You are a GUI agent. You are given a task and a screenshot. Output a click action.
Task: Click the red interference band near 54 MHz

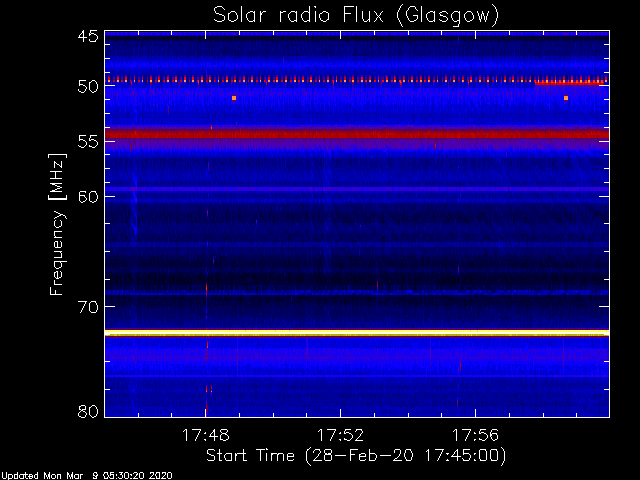point(357,134)
